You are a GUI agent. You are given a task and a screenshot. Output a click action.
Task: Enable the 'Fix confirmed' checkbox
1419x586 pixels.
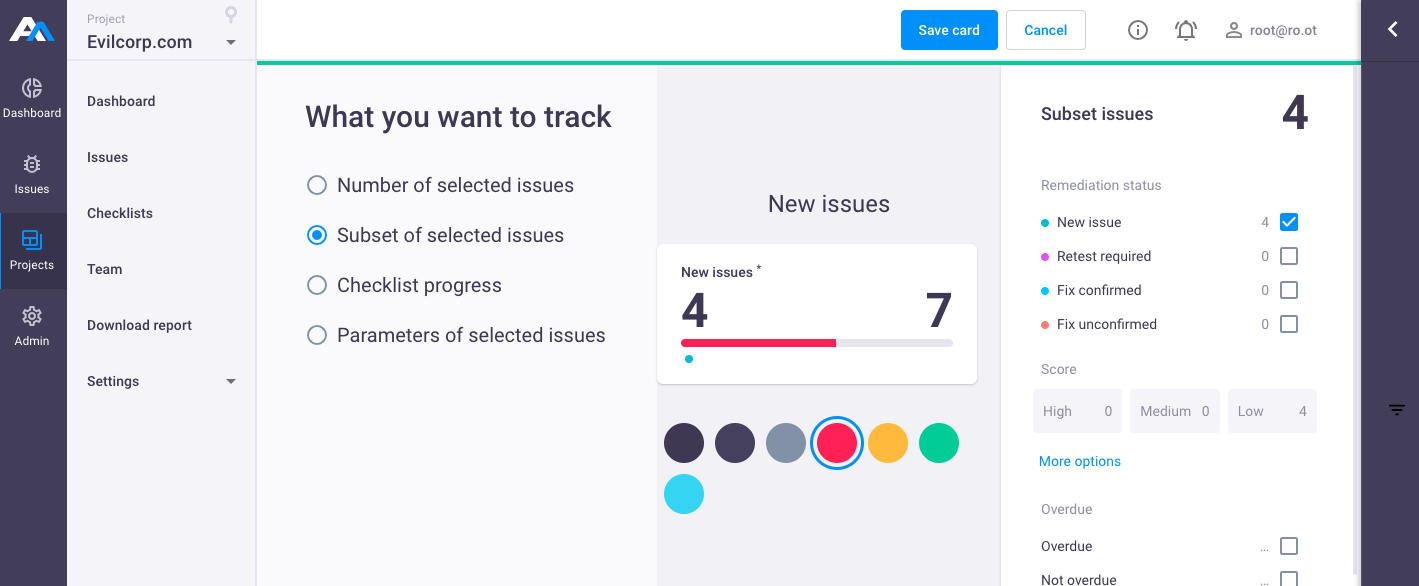(1289, 290)
